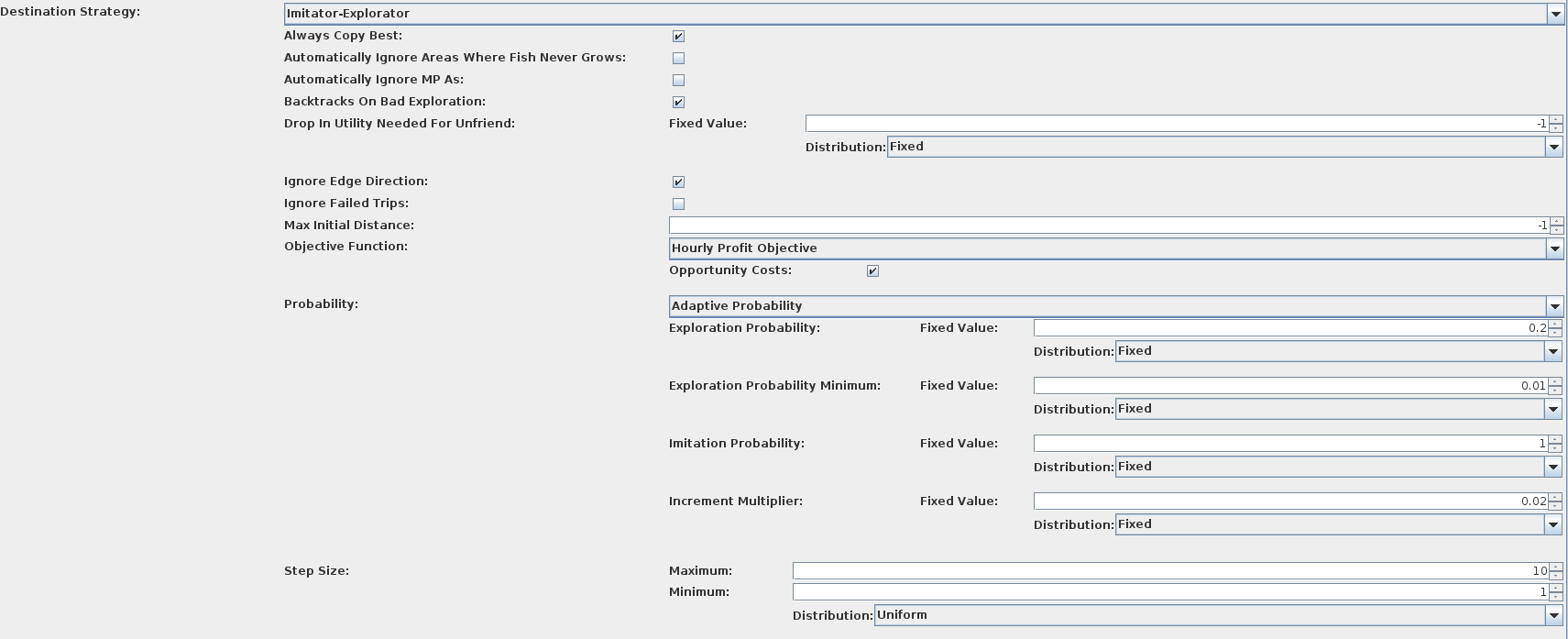
Task: Open Step Size Uniform Distribution dropdown
Action: (x=1218, y=615)
